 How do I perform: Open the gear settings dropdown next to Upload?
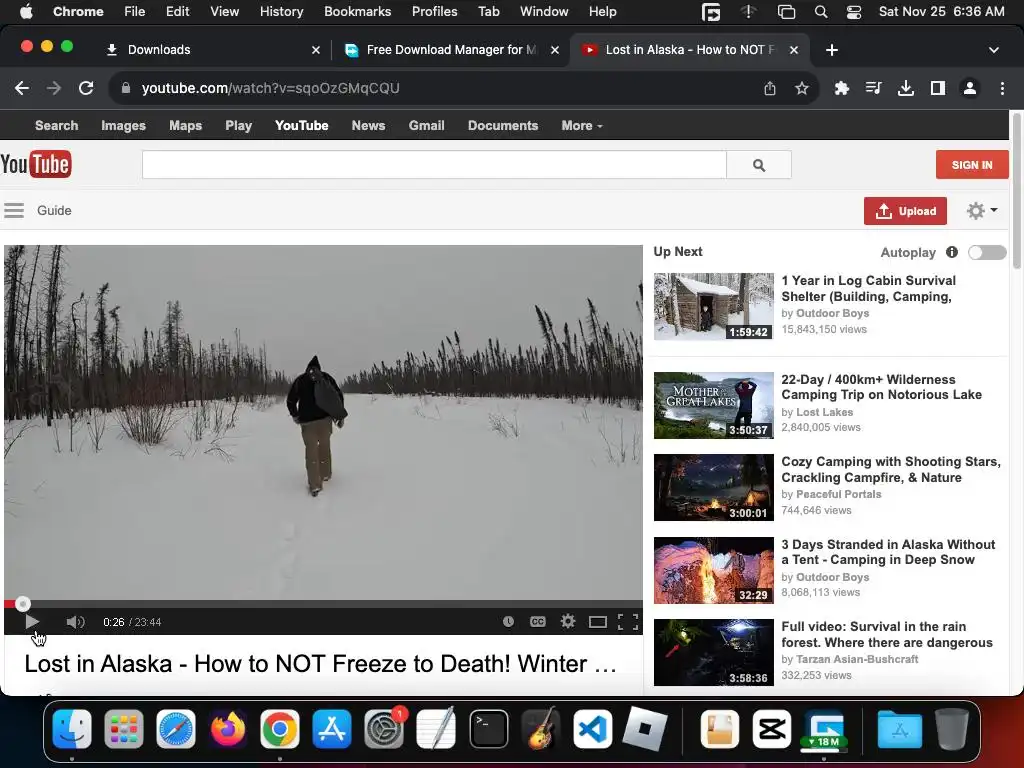[982, 210]
